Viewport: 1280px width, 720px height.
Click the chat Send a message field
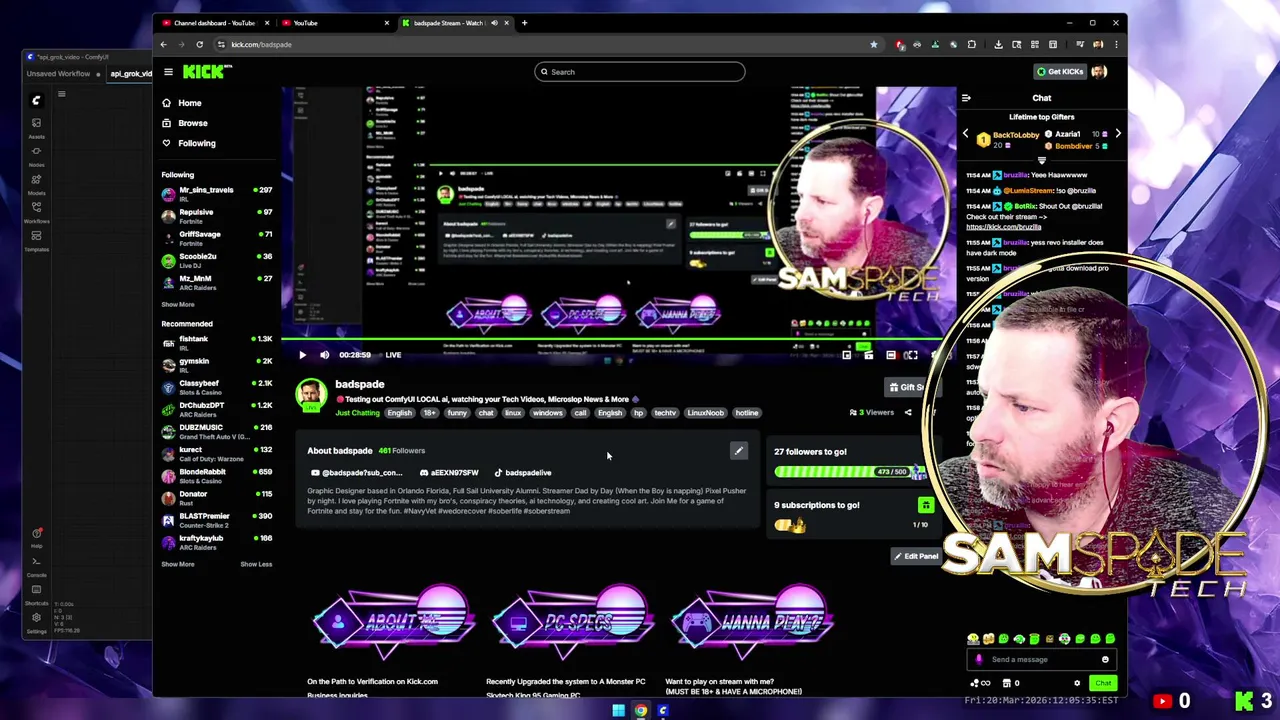tap(1040, 660)
